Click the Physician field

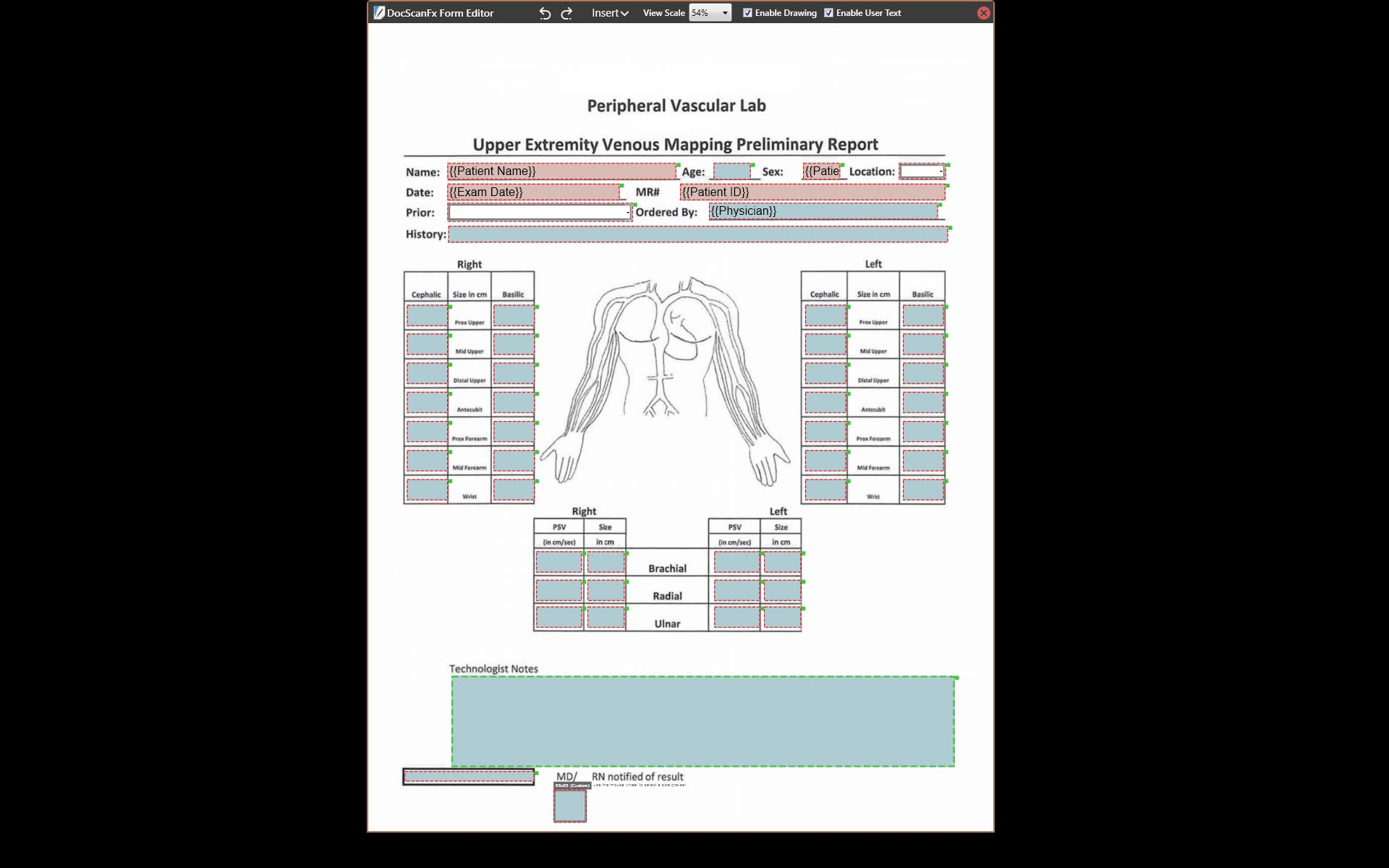click(x=823, y=211)
